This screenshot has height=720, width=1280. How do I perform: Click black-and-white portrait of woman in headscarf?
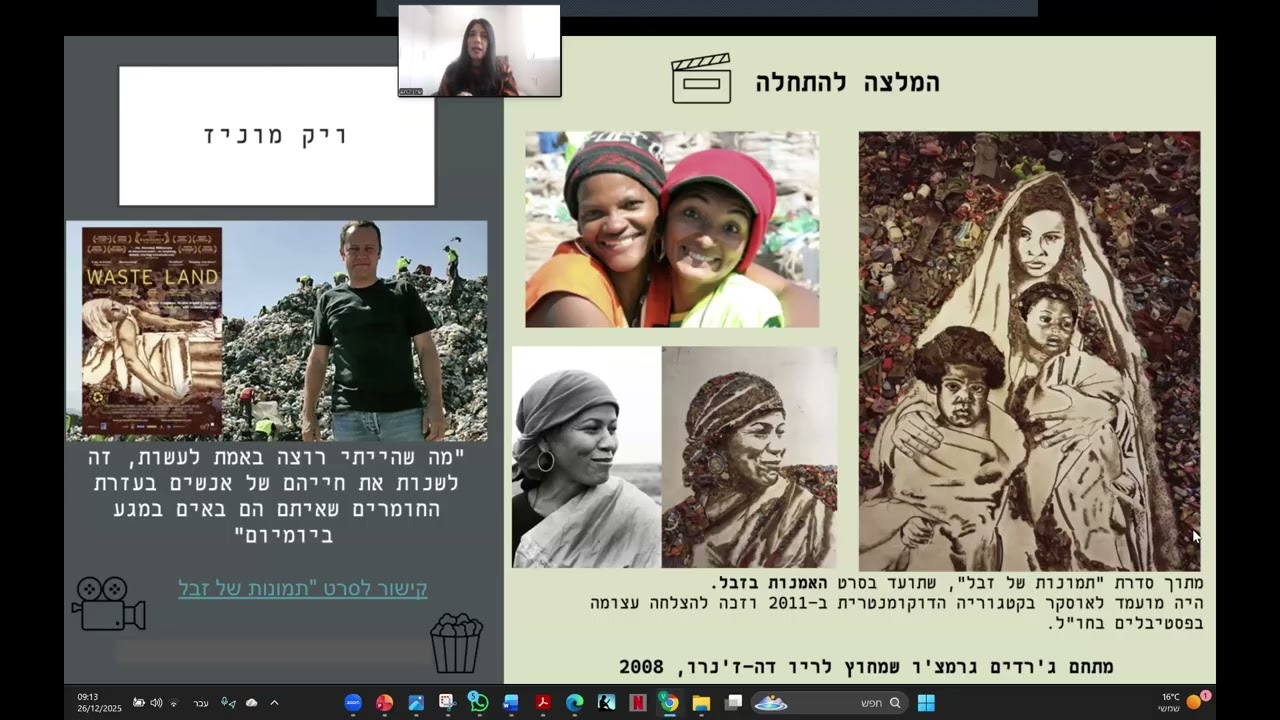(586, 457)
